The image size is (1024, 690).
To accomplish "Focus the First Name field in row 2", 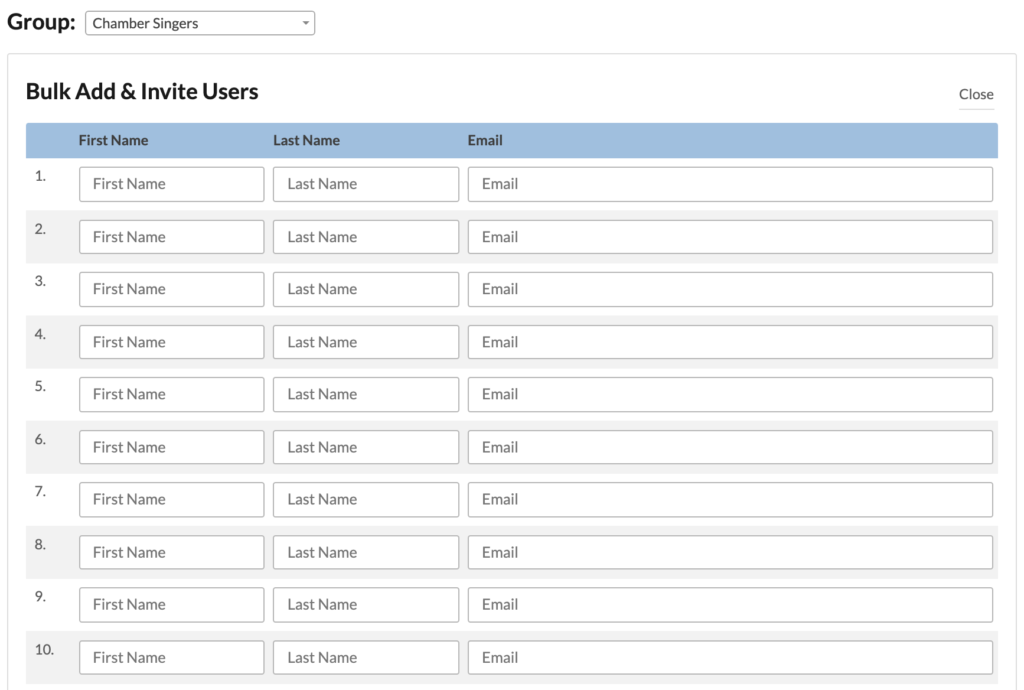I will 171,237.
